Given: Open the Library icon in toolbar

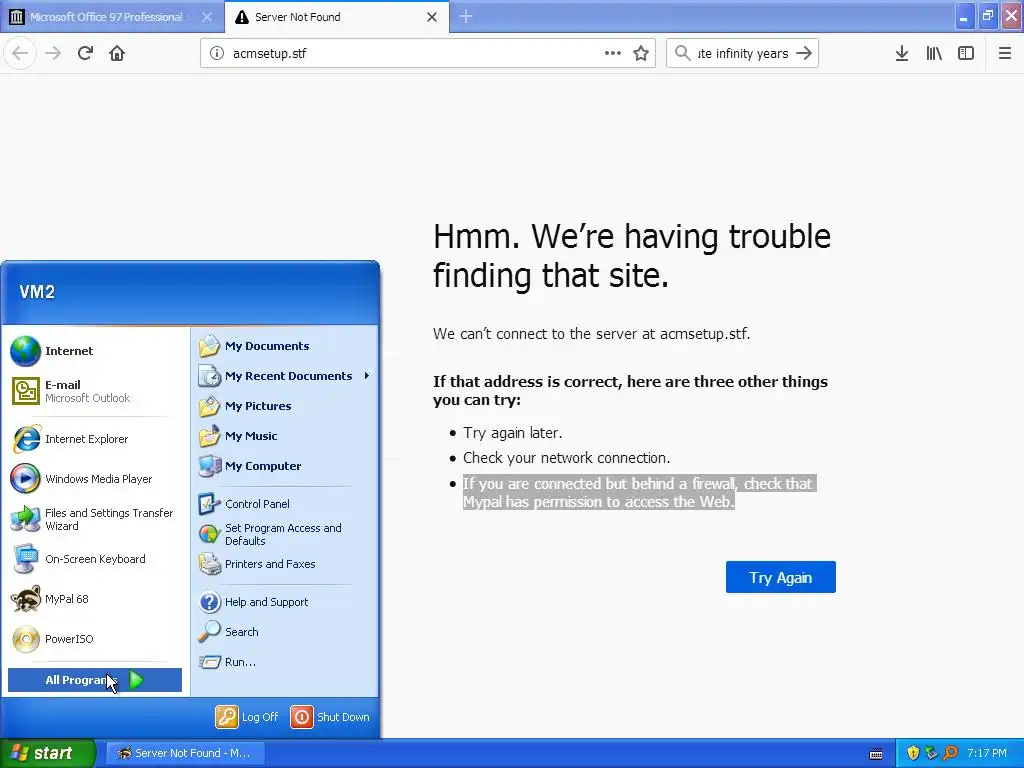Looking at the screenshot, I should (934, 54).
